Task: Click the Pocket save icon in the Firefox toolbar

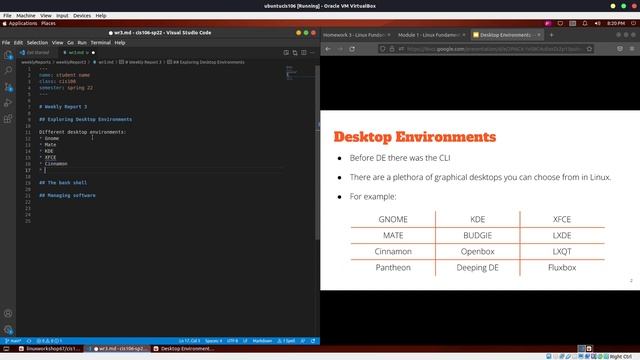Action: [620, 49]
